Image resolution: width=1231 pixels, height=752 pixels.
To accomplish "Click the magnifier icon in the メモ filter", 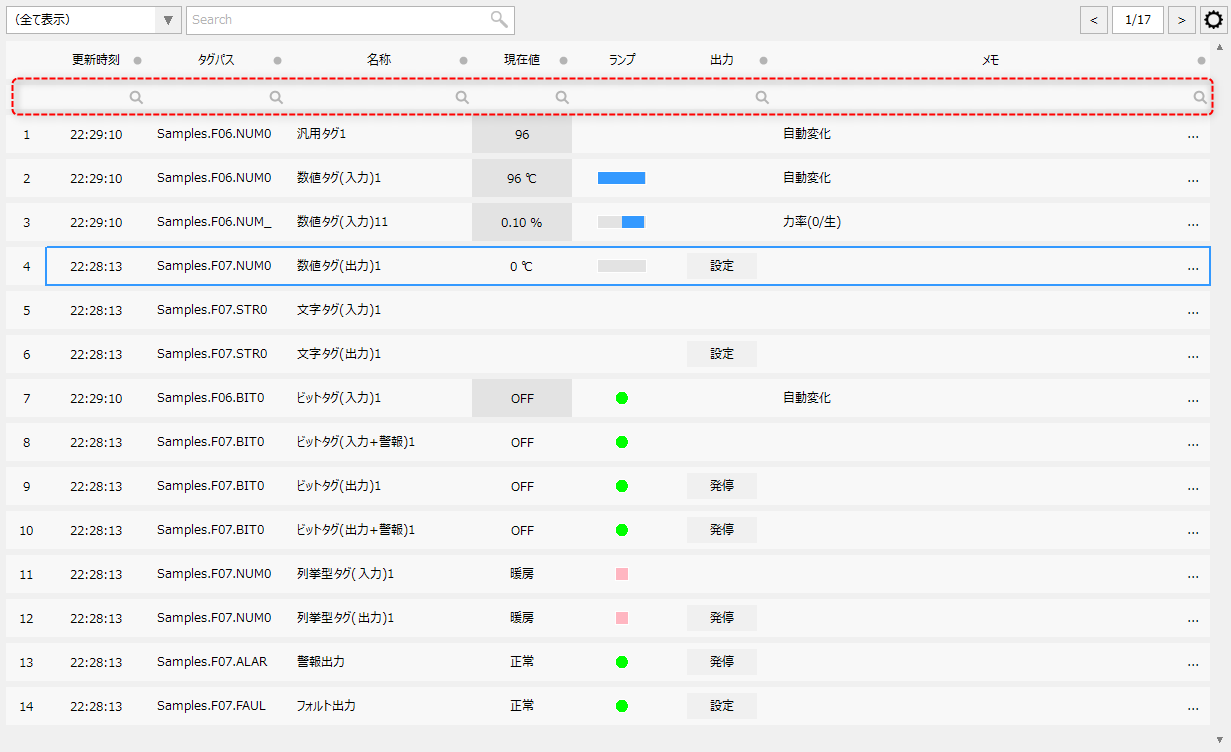I will pos(1199,97).
